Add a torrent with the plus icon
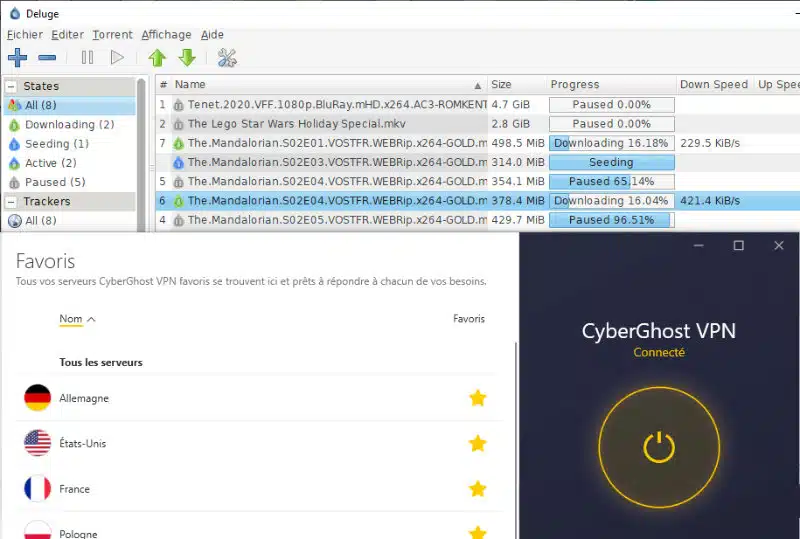 tap(17, 58)
